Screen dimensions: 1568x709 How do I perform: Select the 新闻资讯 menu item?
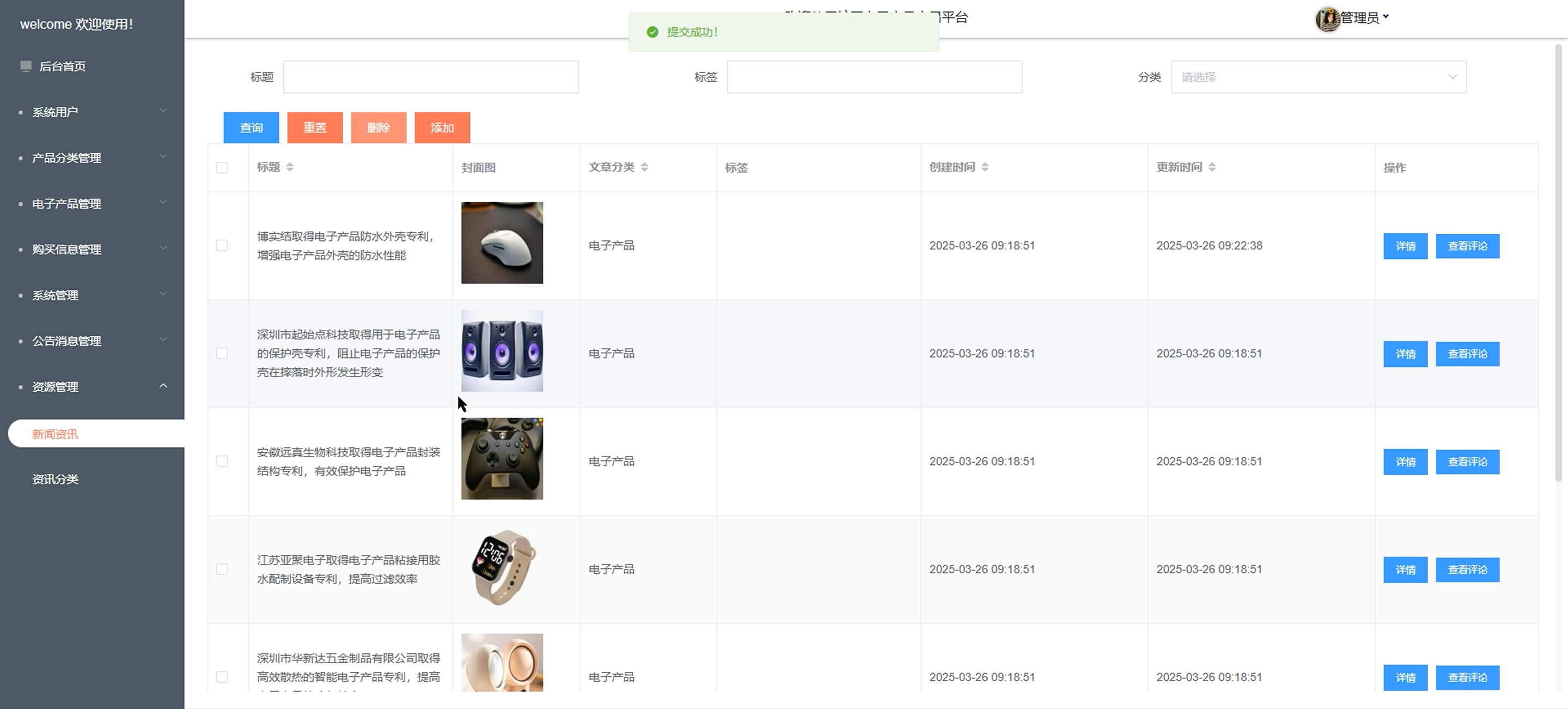pyautogui.click(x=56, y=434)
